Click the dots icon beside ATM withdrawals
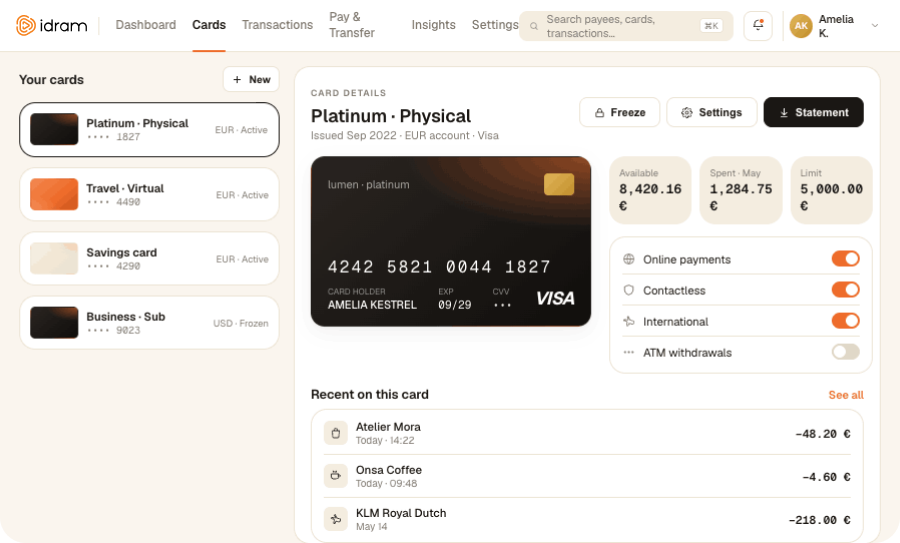 [629, 352]
